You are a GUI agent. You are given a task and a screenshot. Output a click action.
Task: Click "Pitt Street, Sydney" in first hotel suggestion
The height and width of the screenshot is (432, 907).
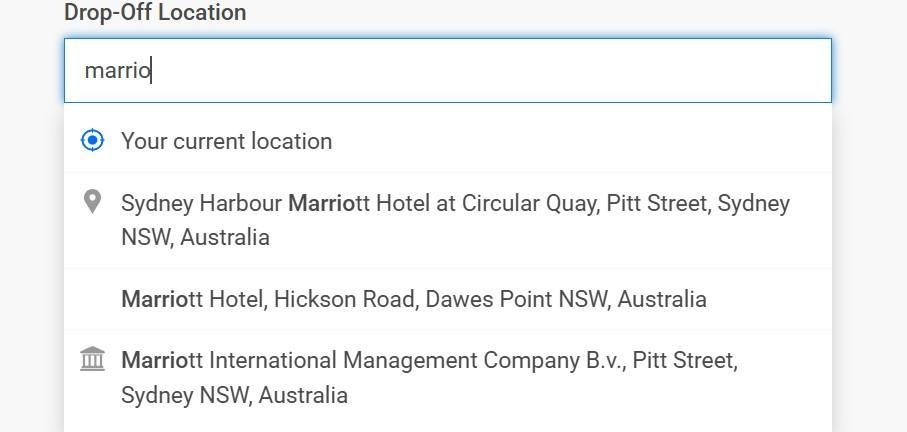(x=698, y=204)
